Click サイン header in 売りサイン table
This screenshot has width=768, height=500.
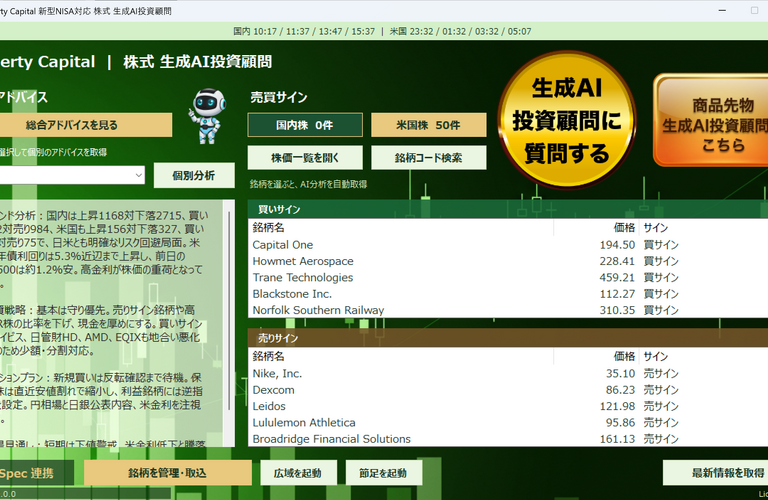coord(703,356)
